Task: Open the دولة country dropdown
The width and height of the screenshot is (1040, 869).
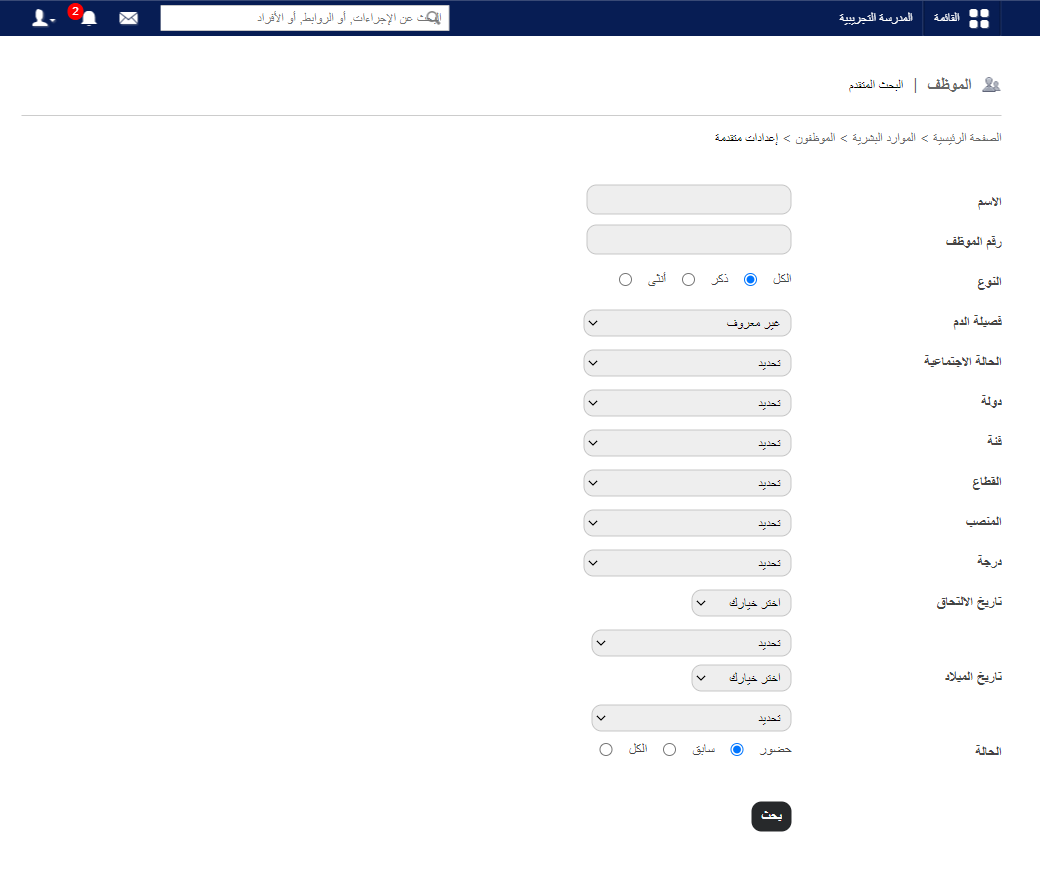Action: tap(687, 403)
